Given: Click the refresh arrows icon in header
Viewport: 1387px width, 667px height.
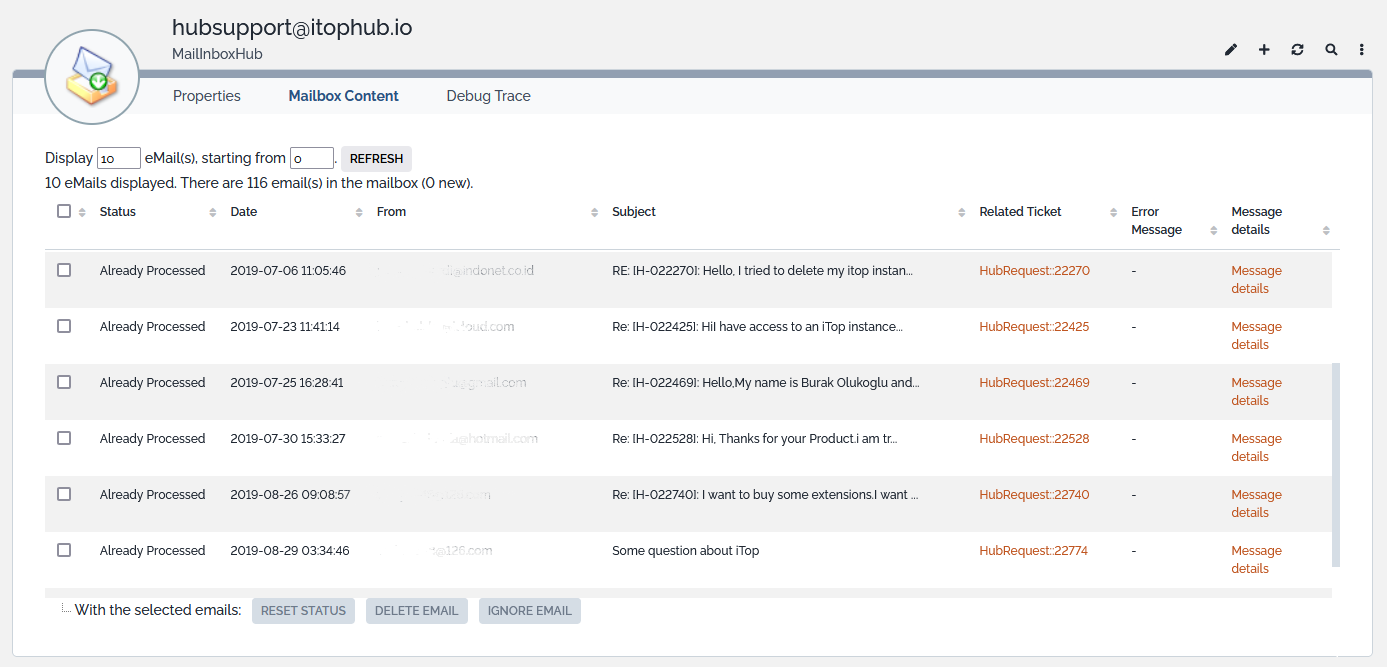Looking at the screenshot, I should (1297, 50).
